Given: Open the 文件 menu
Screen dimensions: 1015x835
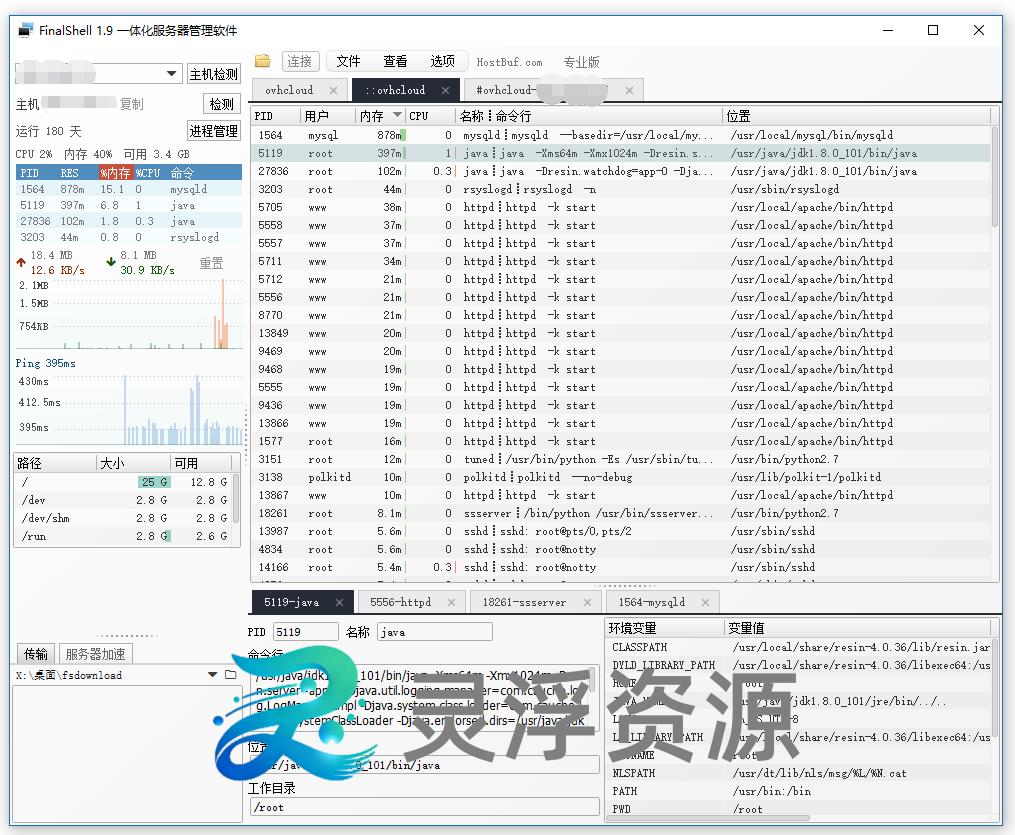Looking at the screenshot, I should (348, 61).
